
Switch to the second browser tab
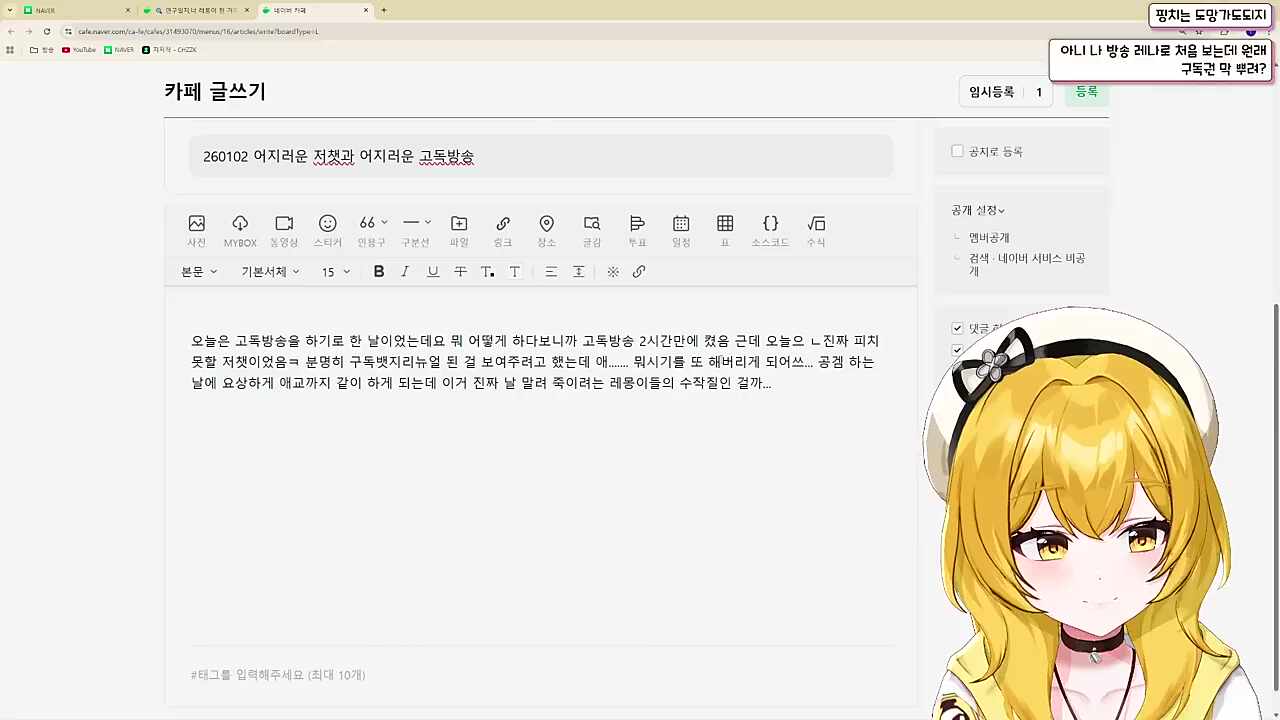click(197, 10)
